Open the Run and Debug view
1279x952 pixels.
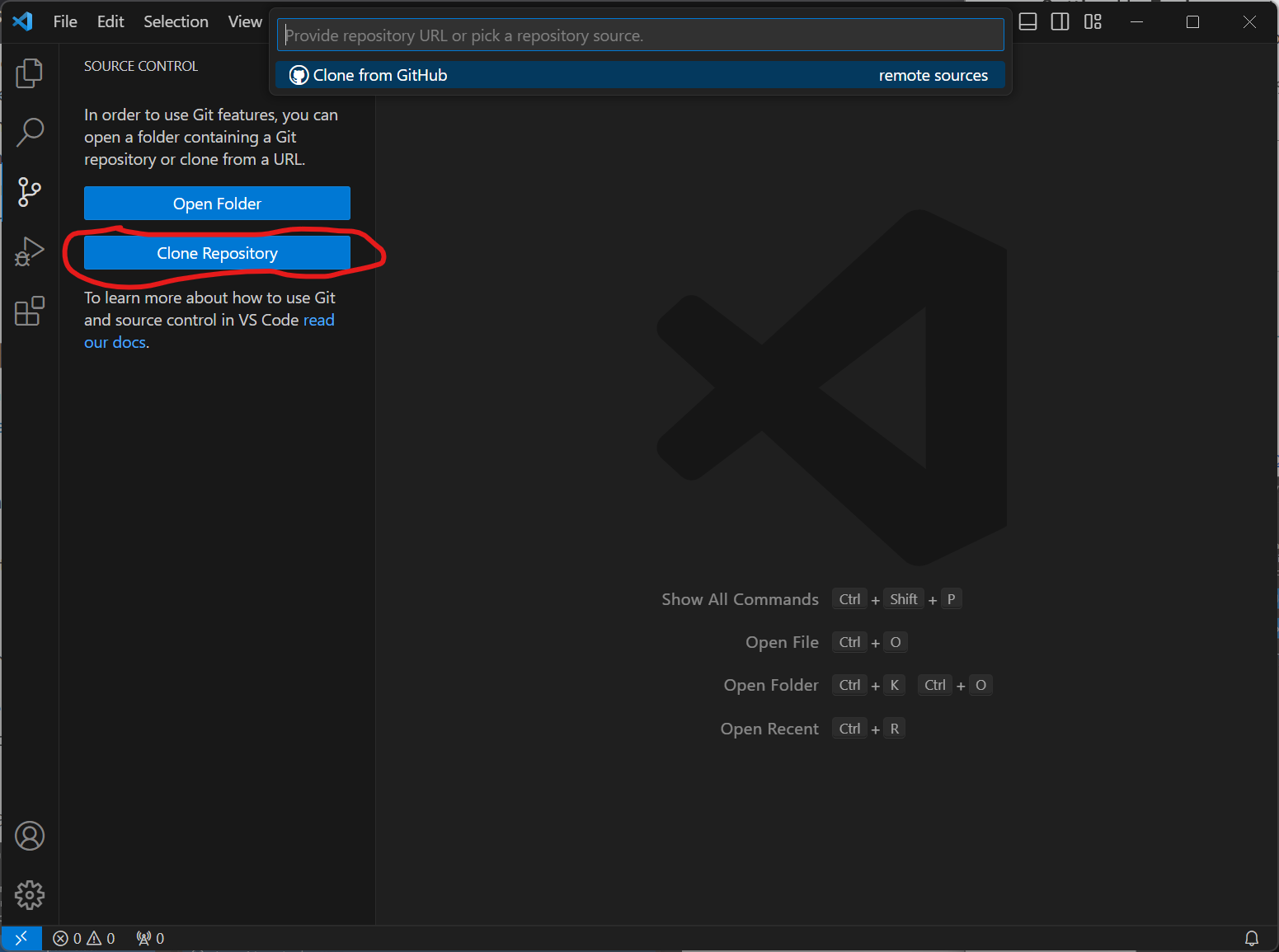pyautogui.click(x=30, y=251)
